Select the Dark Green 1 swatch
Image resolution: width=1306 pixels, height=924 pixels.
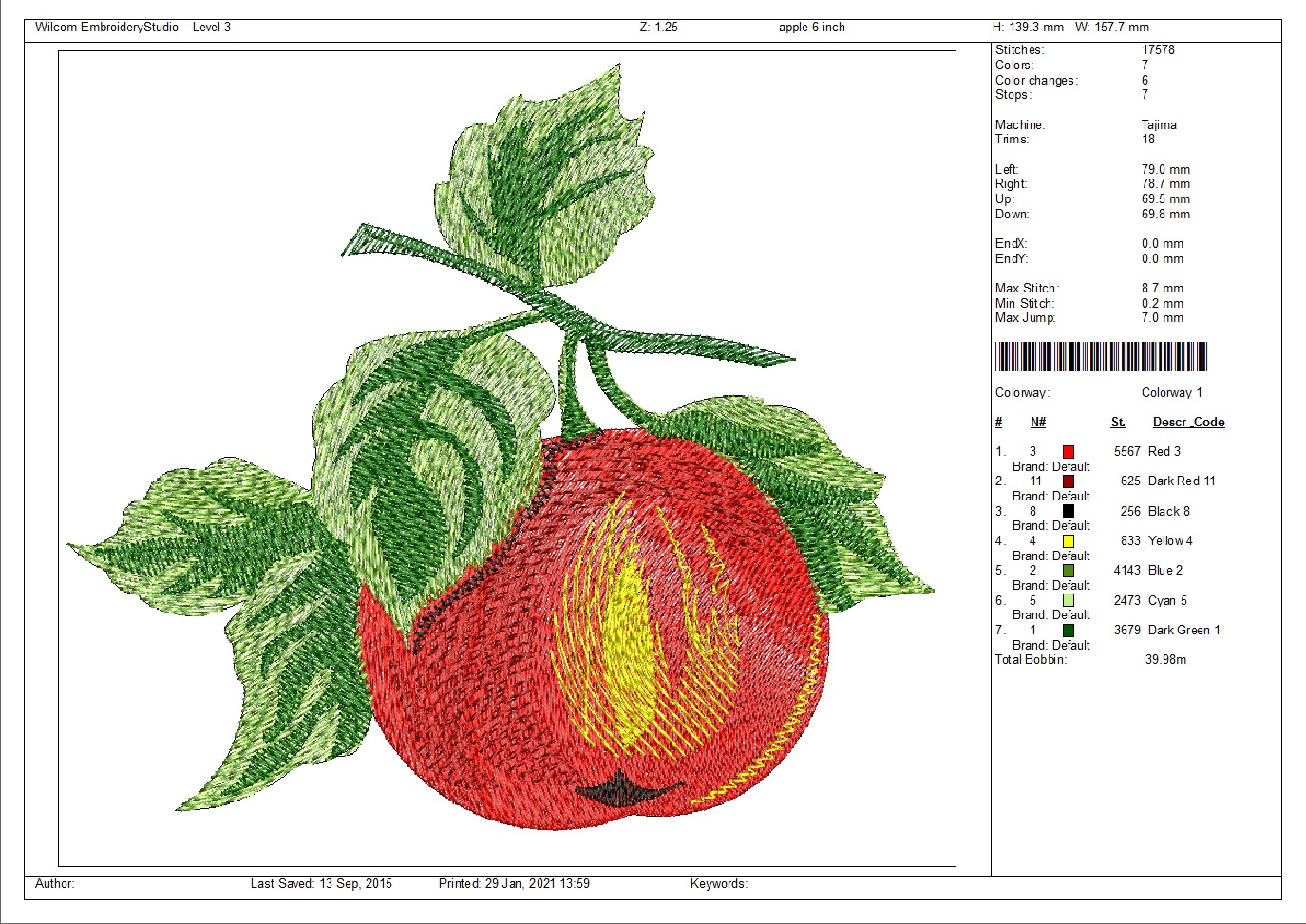[x=1069, y=631]
